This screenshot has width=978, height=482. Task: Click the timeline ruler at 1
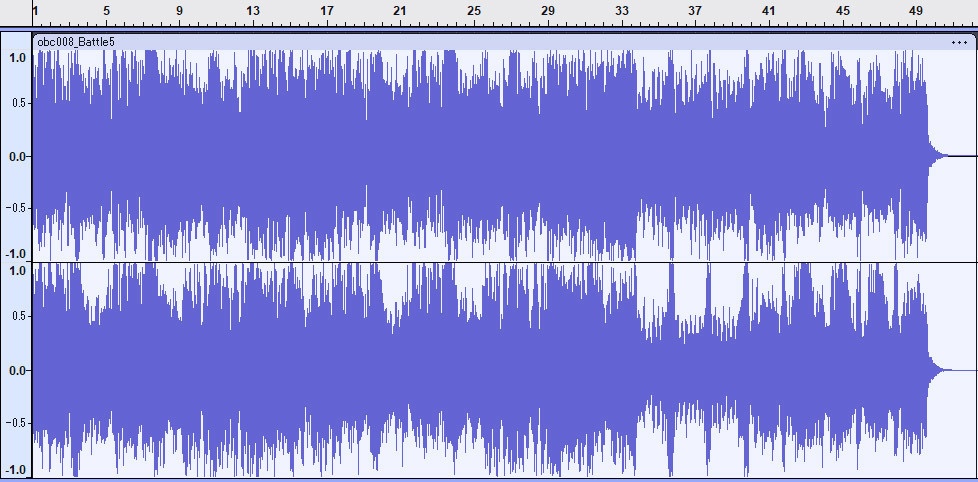click(x=35, y=11)
